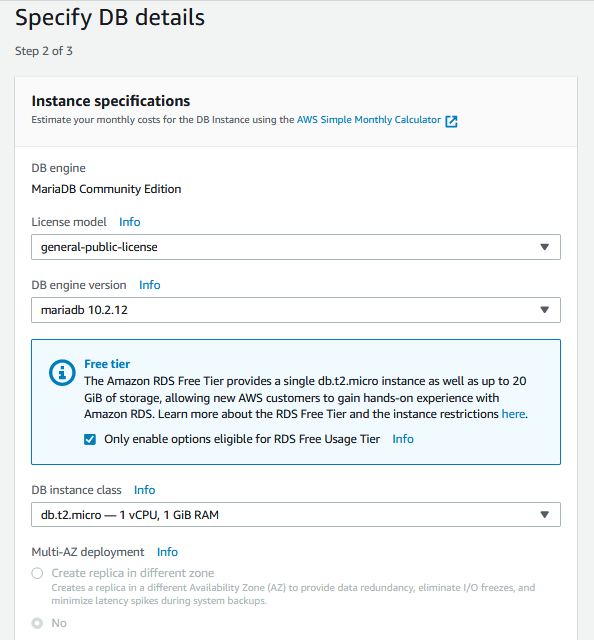Expand the mariadb 10.2.12 version dropdown
Image resolution: width=594 pixels, height=640 pixels.
[x=296, y=310]
